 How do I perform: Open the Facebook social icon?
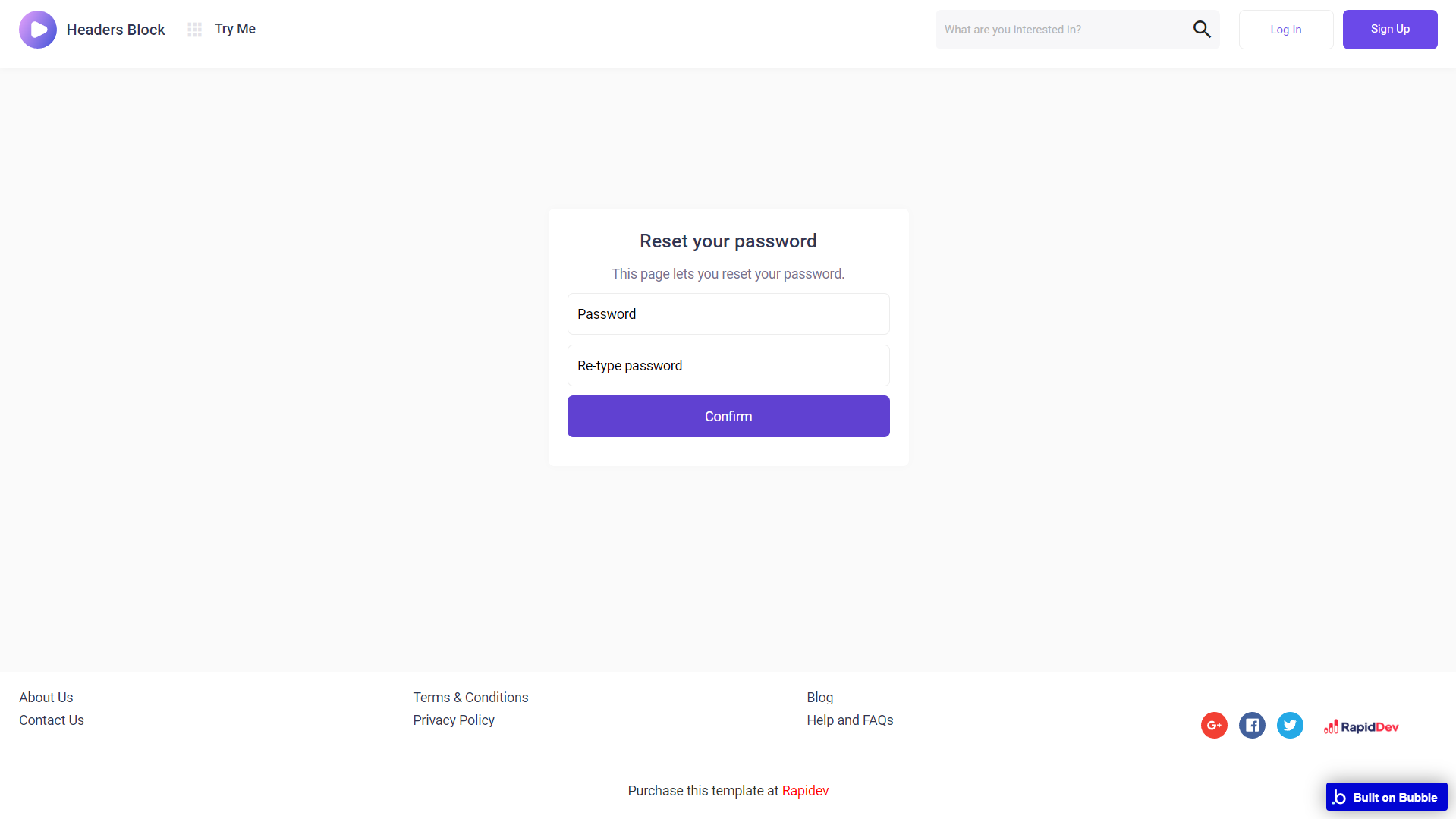click(1252, 726)
